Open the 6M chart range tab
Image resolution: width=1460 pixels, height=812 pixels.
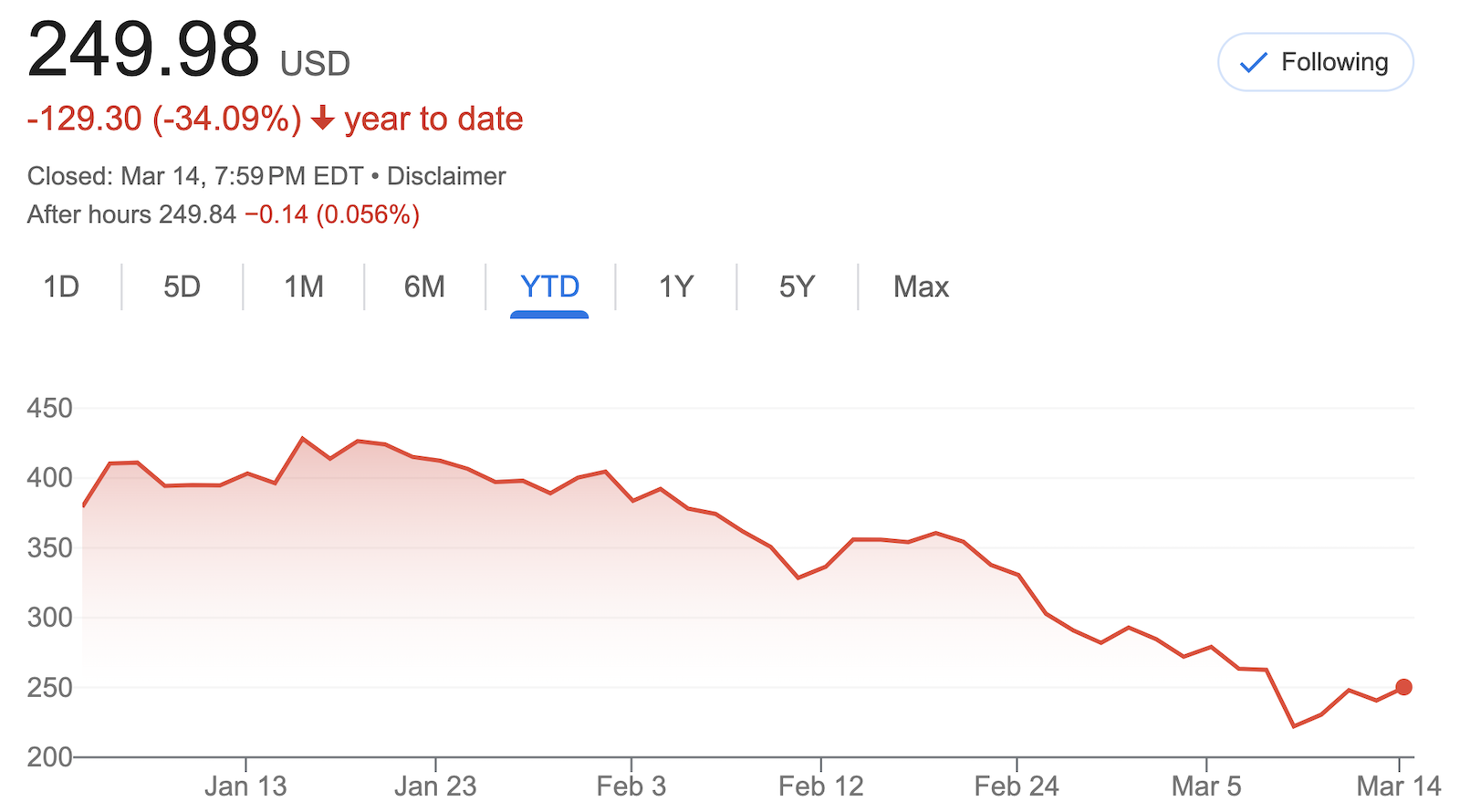click(x=424, y=287)
